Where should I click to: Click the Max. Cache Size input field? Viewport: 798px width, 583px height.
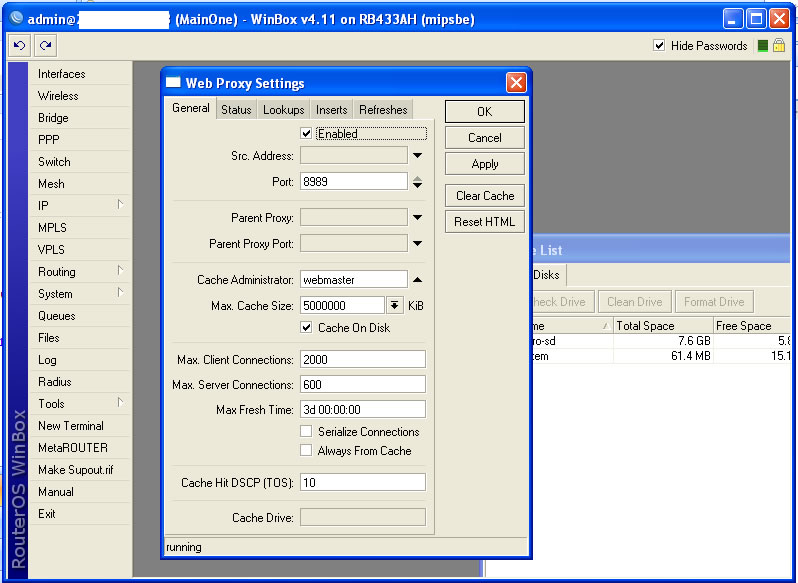(x=343, y=305)
